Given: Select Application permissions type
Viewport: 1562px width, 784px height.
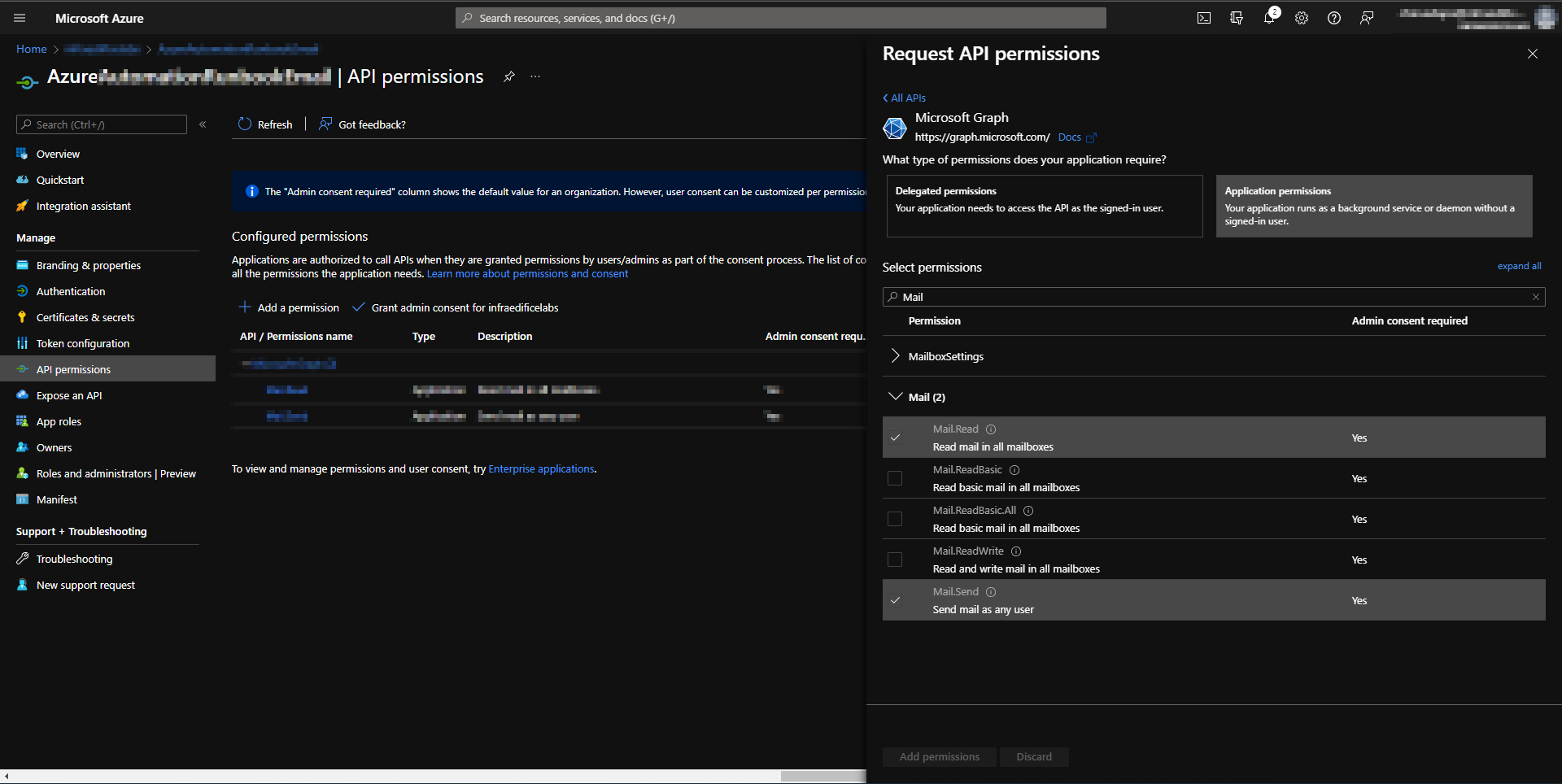Looking at the screenshot, I should 1374,206.
